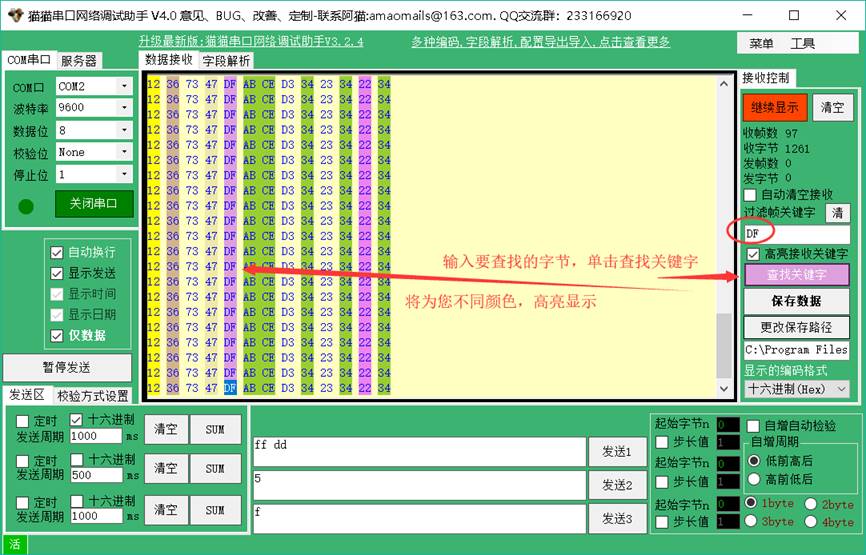The width and height of the screenshot is (866, 555).
Task: Click the 查找关键字 button
Action: 796,275
